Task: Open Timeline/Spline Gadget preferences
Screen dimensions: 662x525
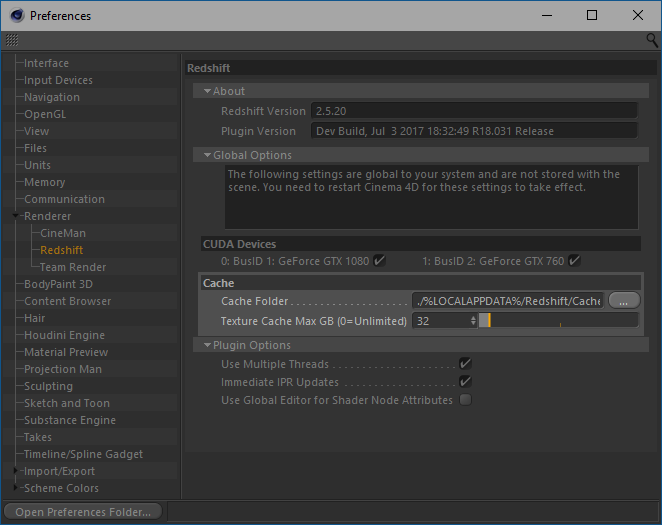Action: 83,454
